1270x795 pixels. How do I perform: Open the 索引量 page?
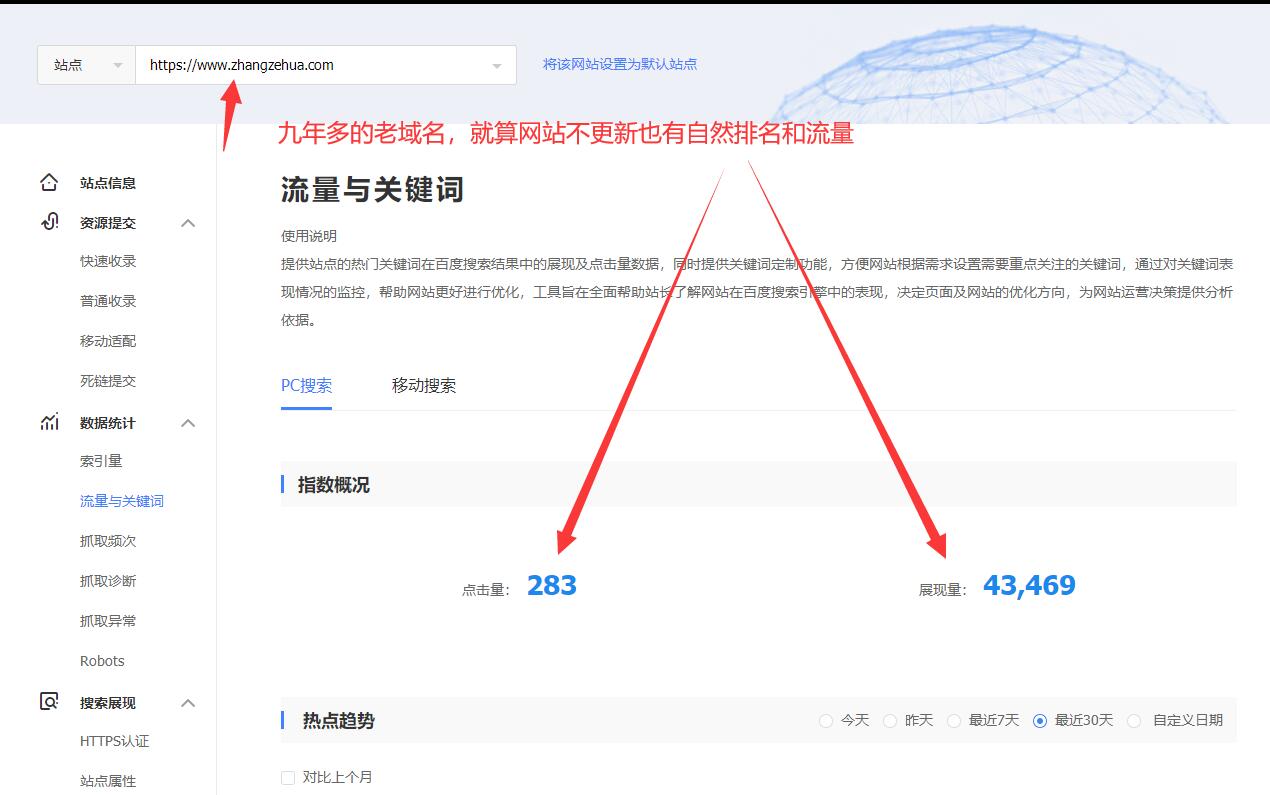point(103,461)
